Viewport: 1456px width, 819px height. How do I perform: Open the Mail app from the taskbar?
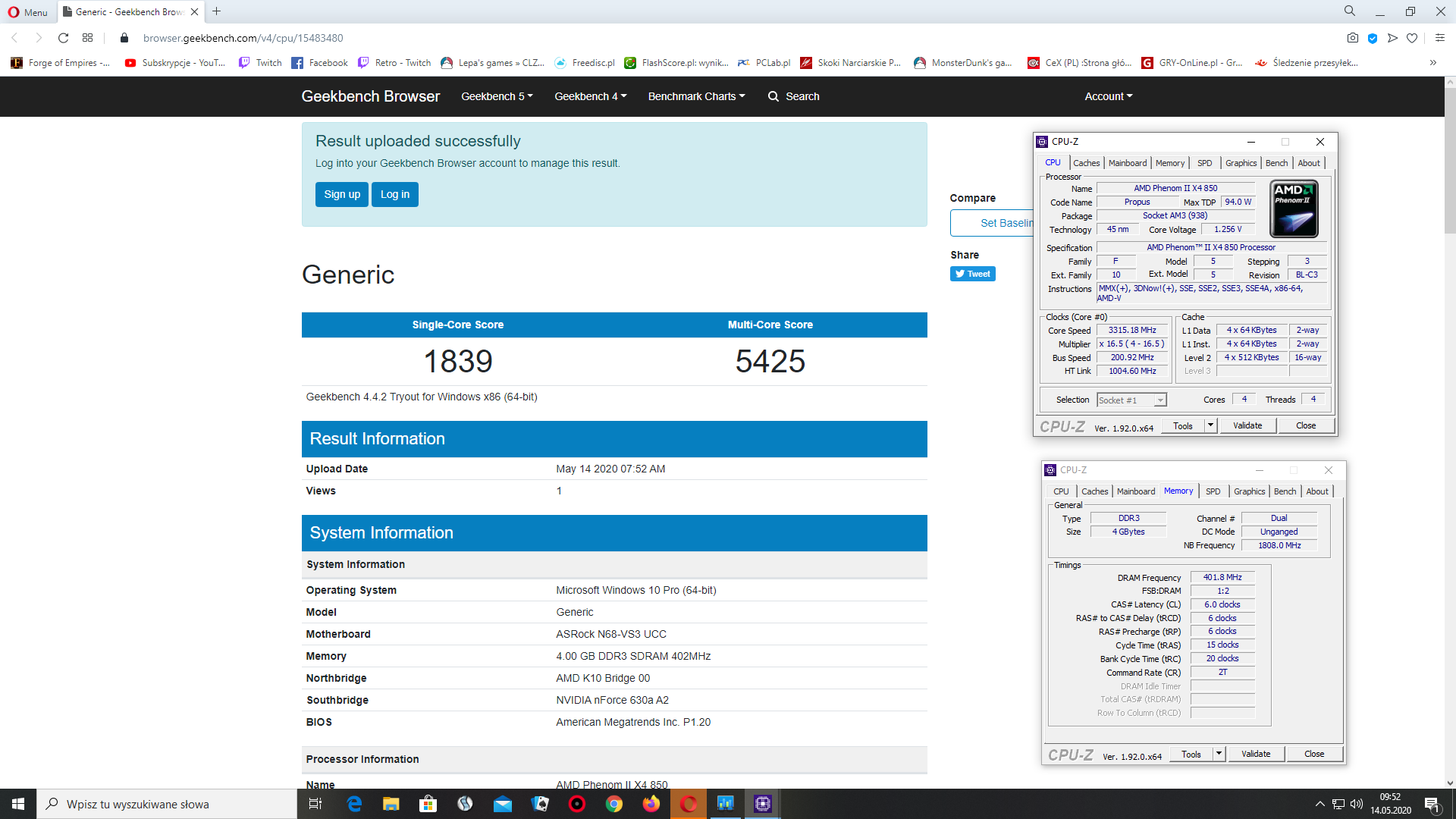tap(503, 804)
